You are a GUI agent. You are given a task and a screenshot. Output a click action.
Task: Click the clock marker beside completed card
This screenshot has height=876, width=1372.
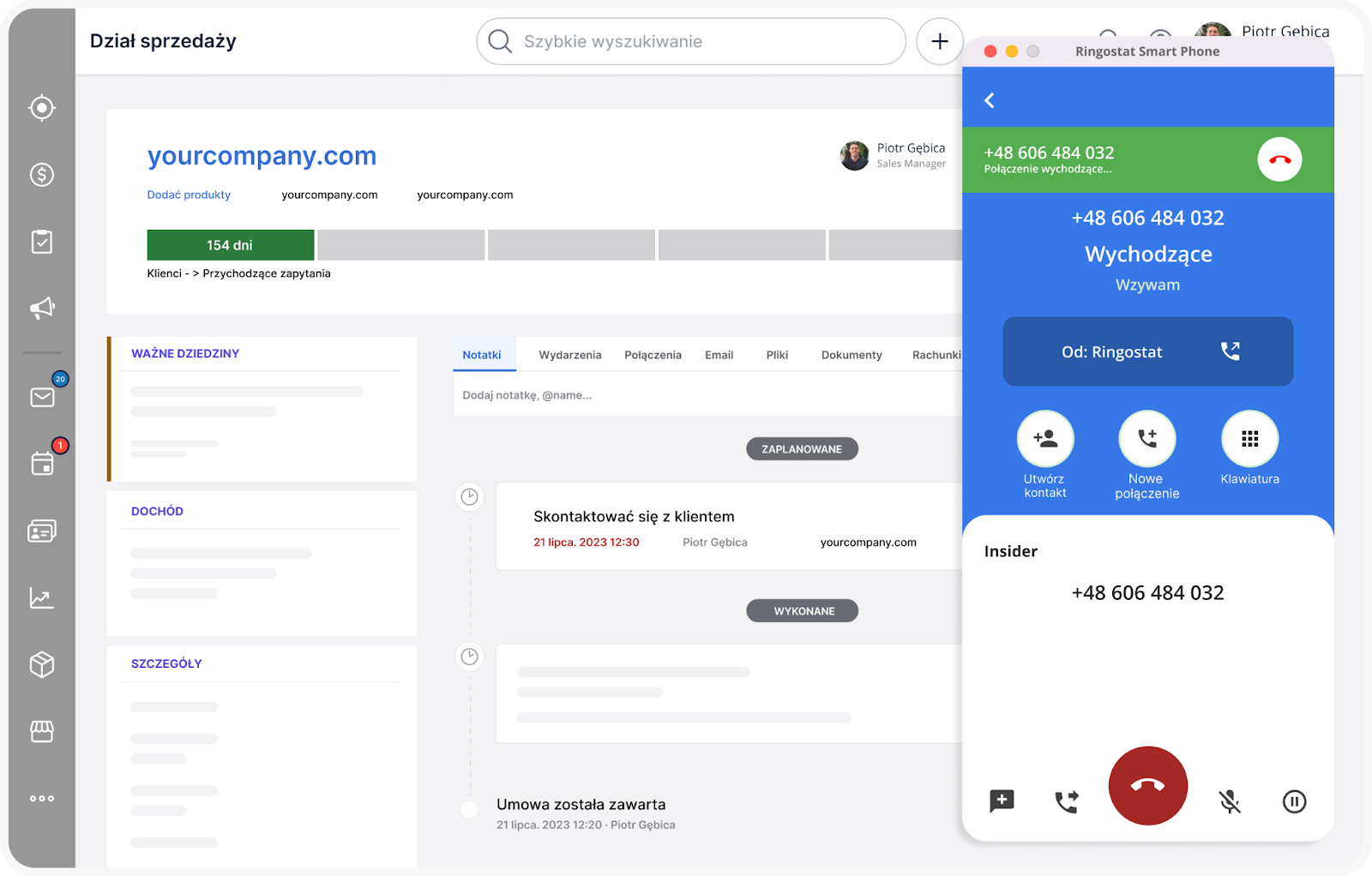point(470,657)
